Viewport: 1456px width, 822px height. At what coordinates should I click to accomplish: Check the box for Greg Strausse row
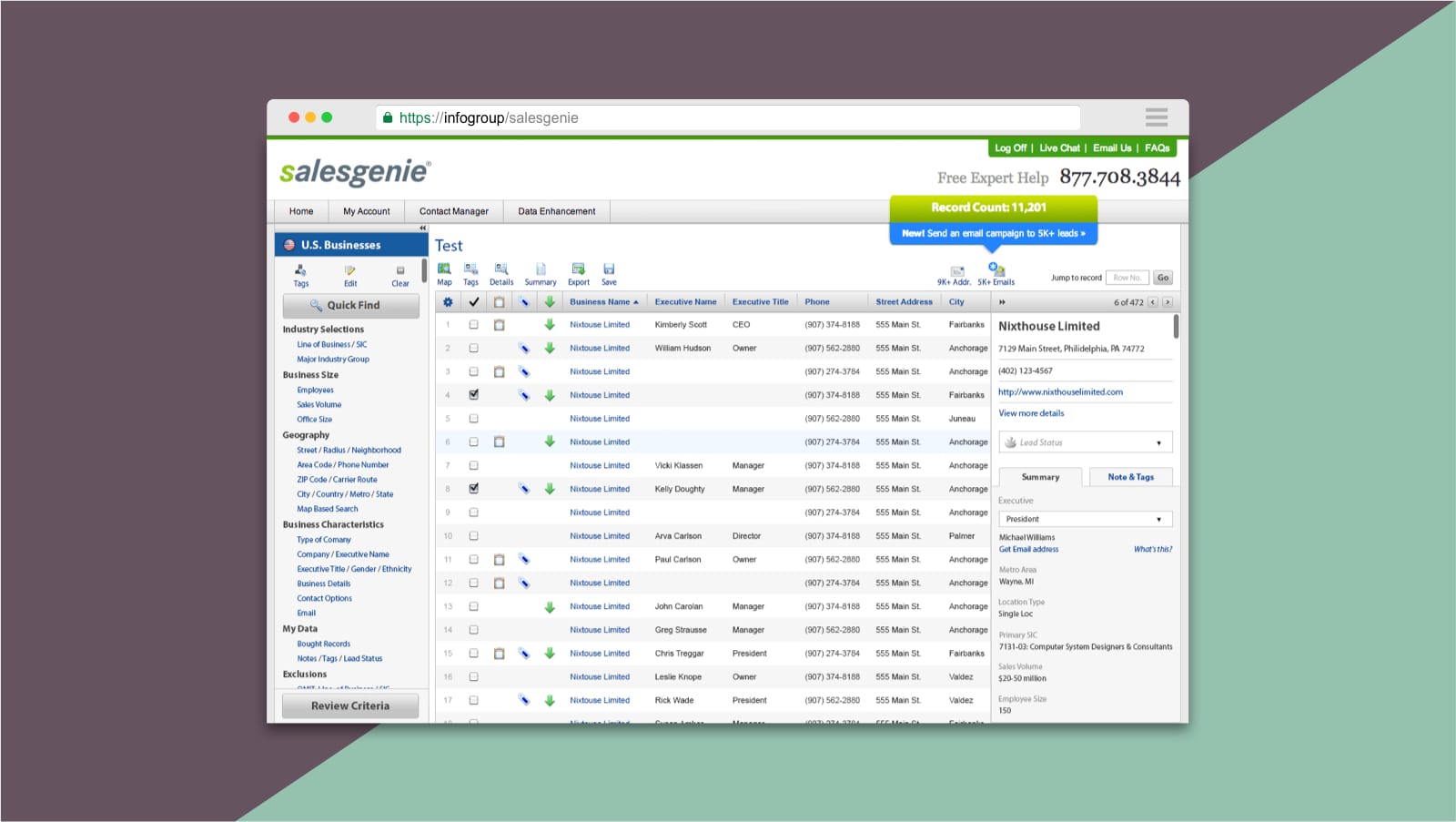click(x=473, y=630)
